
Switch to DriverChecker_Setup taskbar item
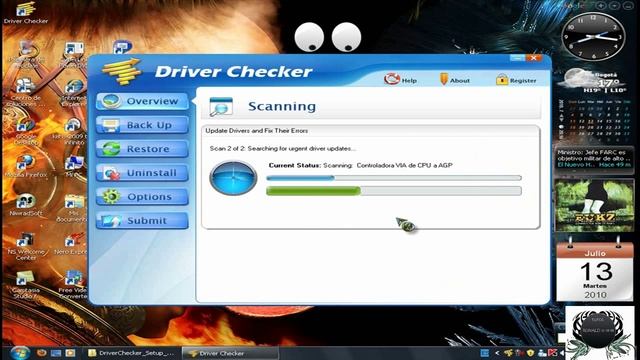click(131, 353)
